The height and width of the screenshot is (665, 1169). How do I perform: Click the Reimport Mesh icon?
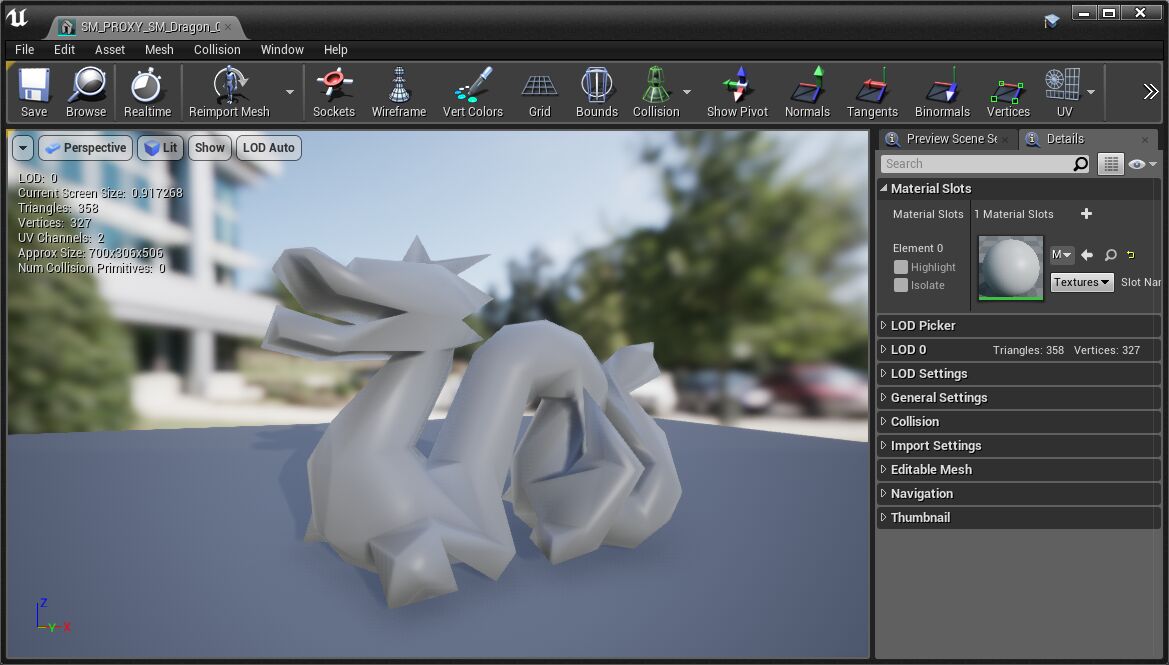point(229,93)
